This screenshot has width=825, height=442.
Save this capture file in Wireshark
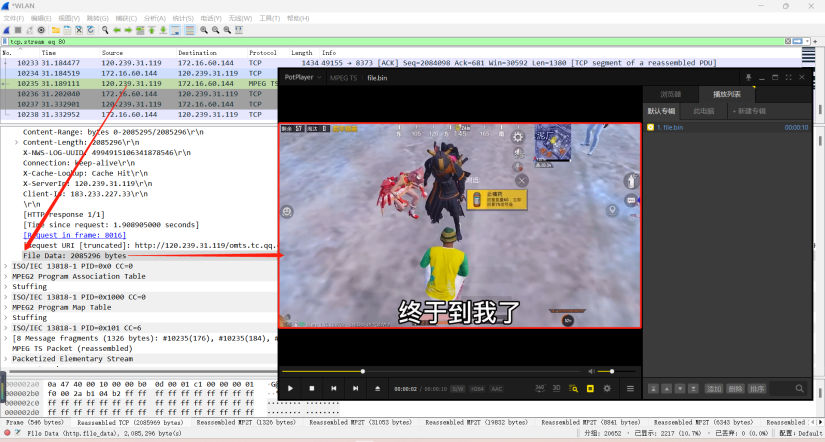click(67, 30)
